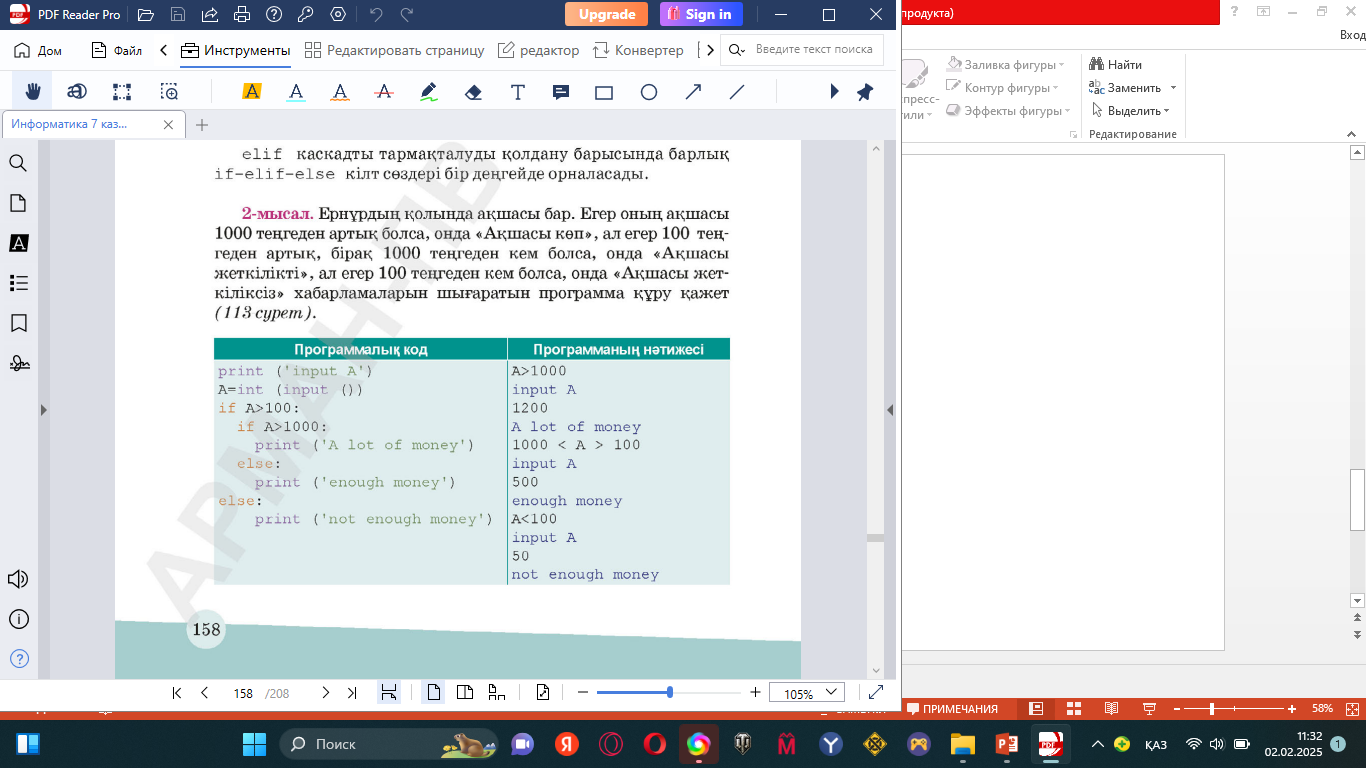Image resolution: width=1366 pixels, height=768 pixels.
Task: Open the Инструменты tab
Action: 236,50
